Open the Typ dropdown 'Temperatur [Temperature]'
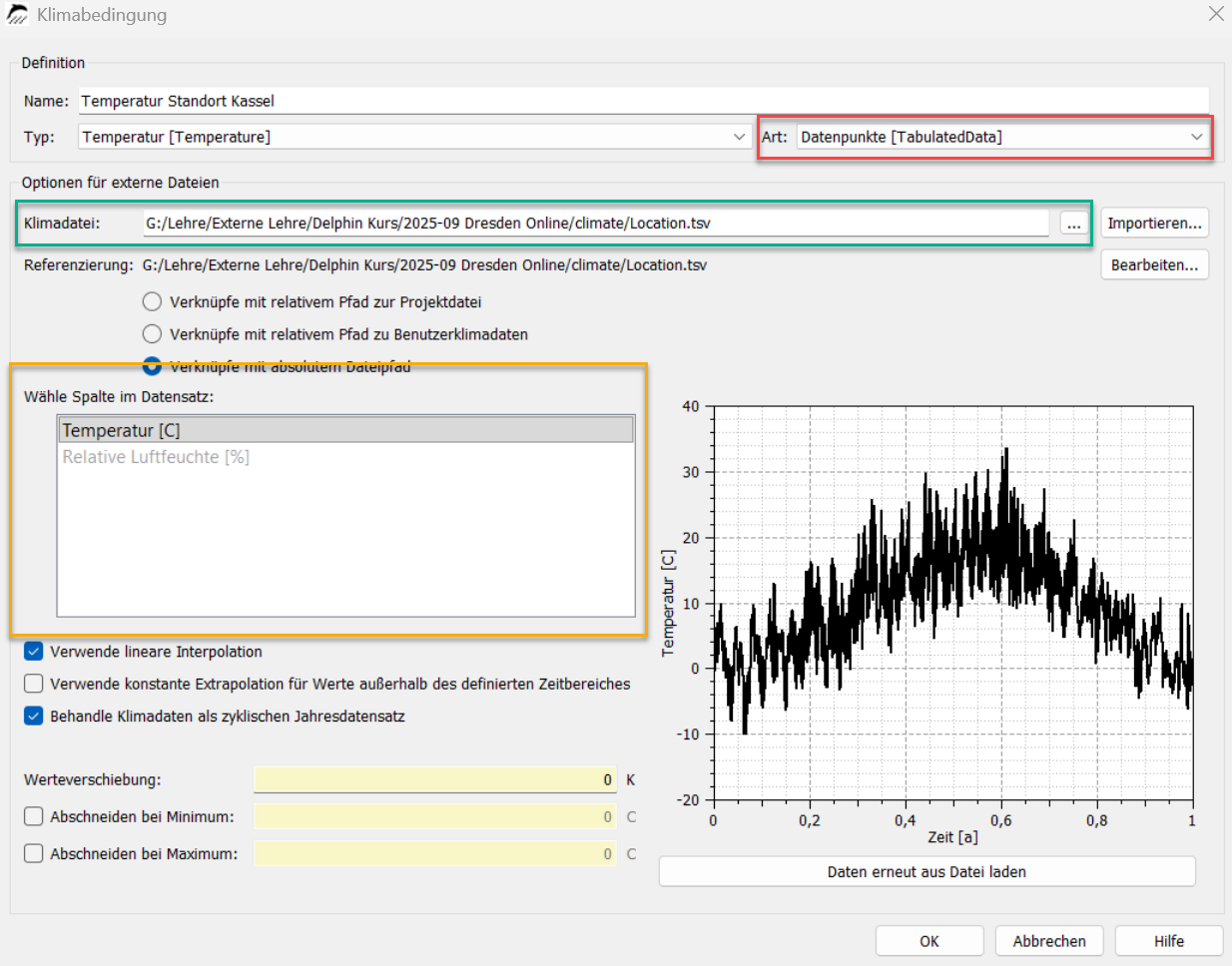 pyautogui.click(x=414, y=137)
